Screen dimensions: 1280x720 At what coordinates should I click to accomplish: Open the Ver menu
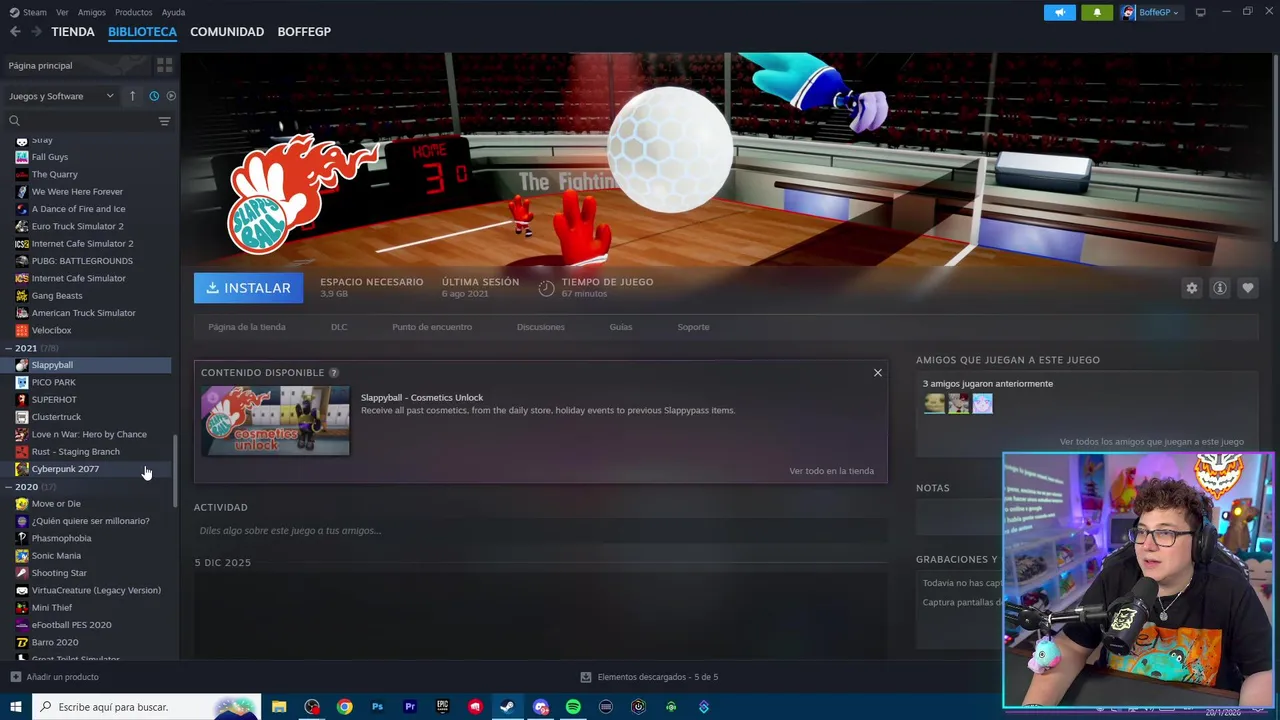tap(62, 12)
